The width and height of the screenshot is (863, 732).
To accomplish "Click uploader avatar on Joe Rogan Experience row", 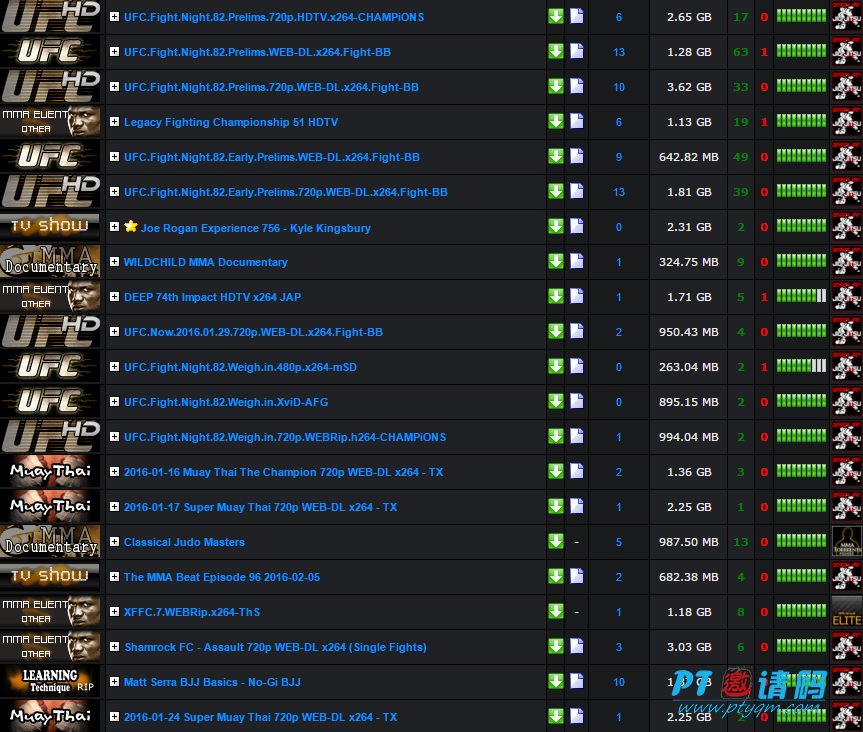I will pos(846,227).
